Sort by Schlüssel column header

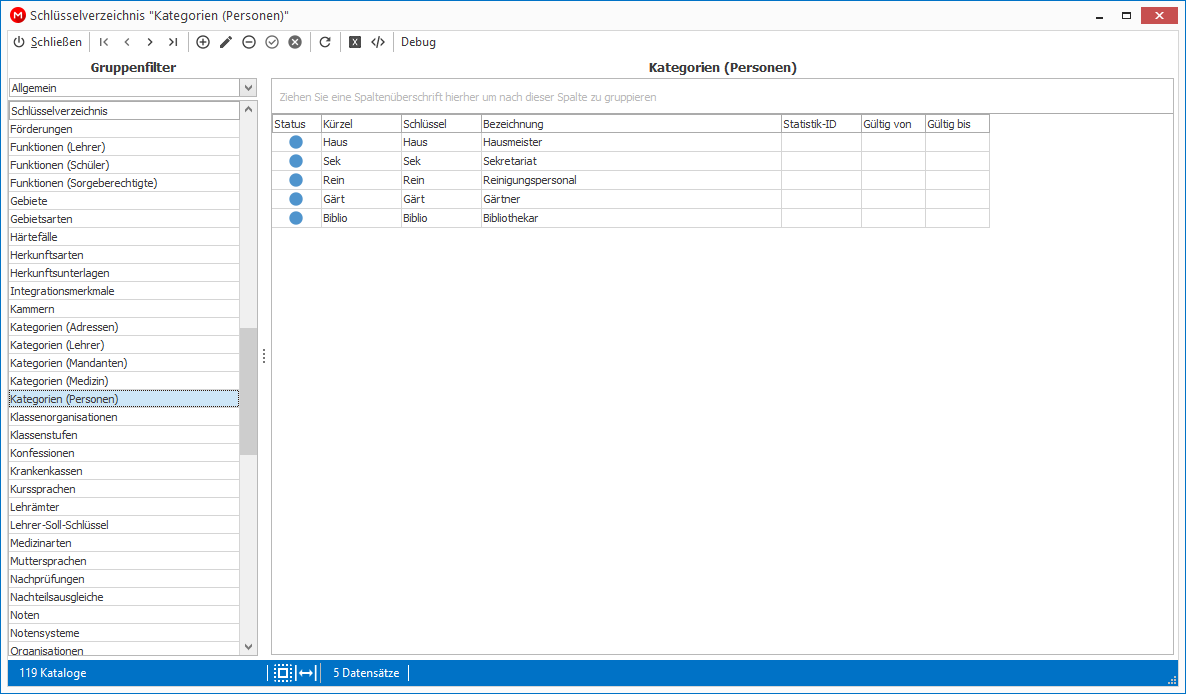[x=441, y=124]
